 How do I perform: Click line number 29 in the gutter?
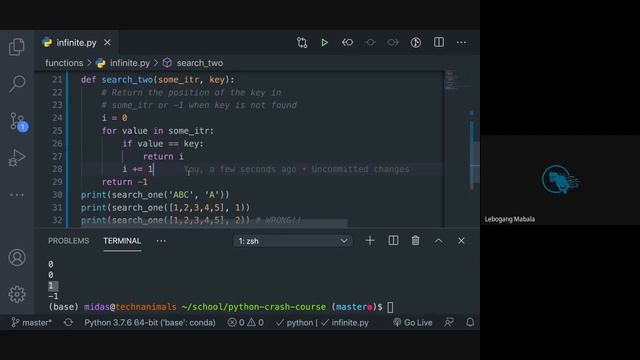tap(57, 182)
